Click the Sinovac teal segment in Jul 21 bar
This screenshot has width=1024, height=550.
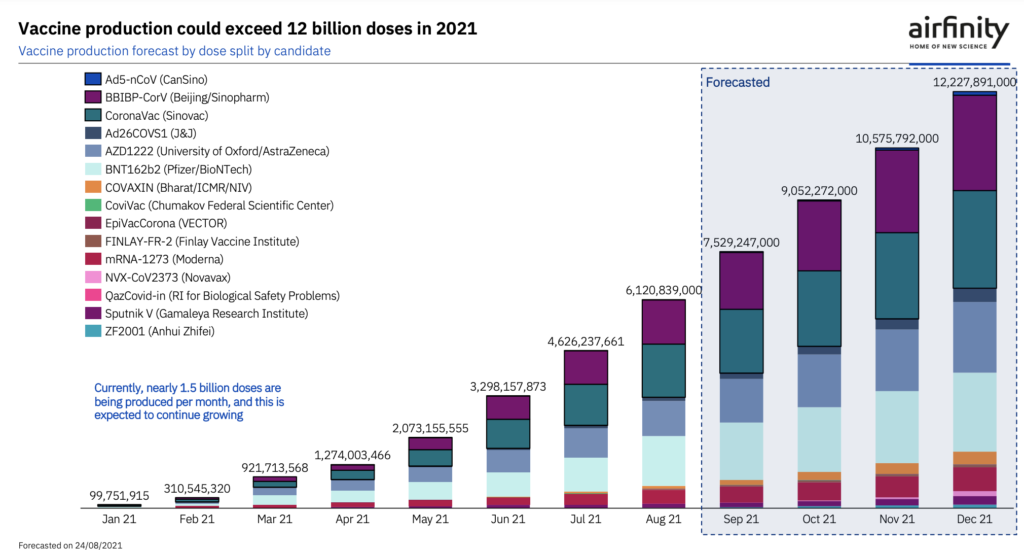[x=586, y=405]
